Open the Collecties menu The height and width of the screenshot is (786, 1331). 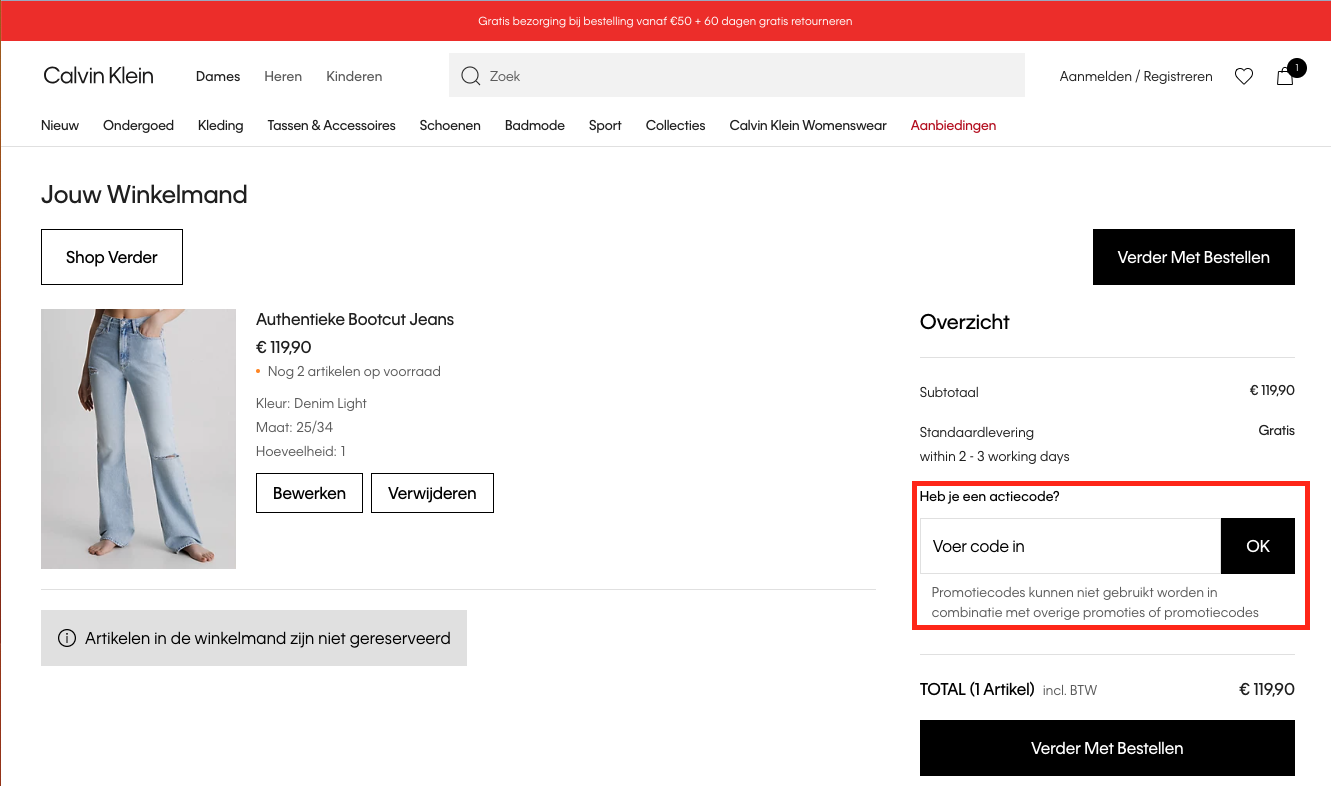click(x=676, y=125)
